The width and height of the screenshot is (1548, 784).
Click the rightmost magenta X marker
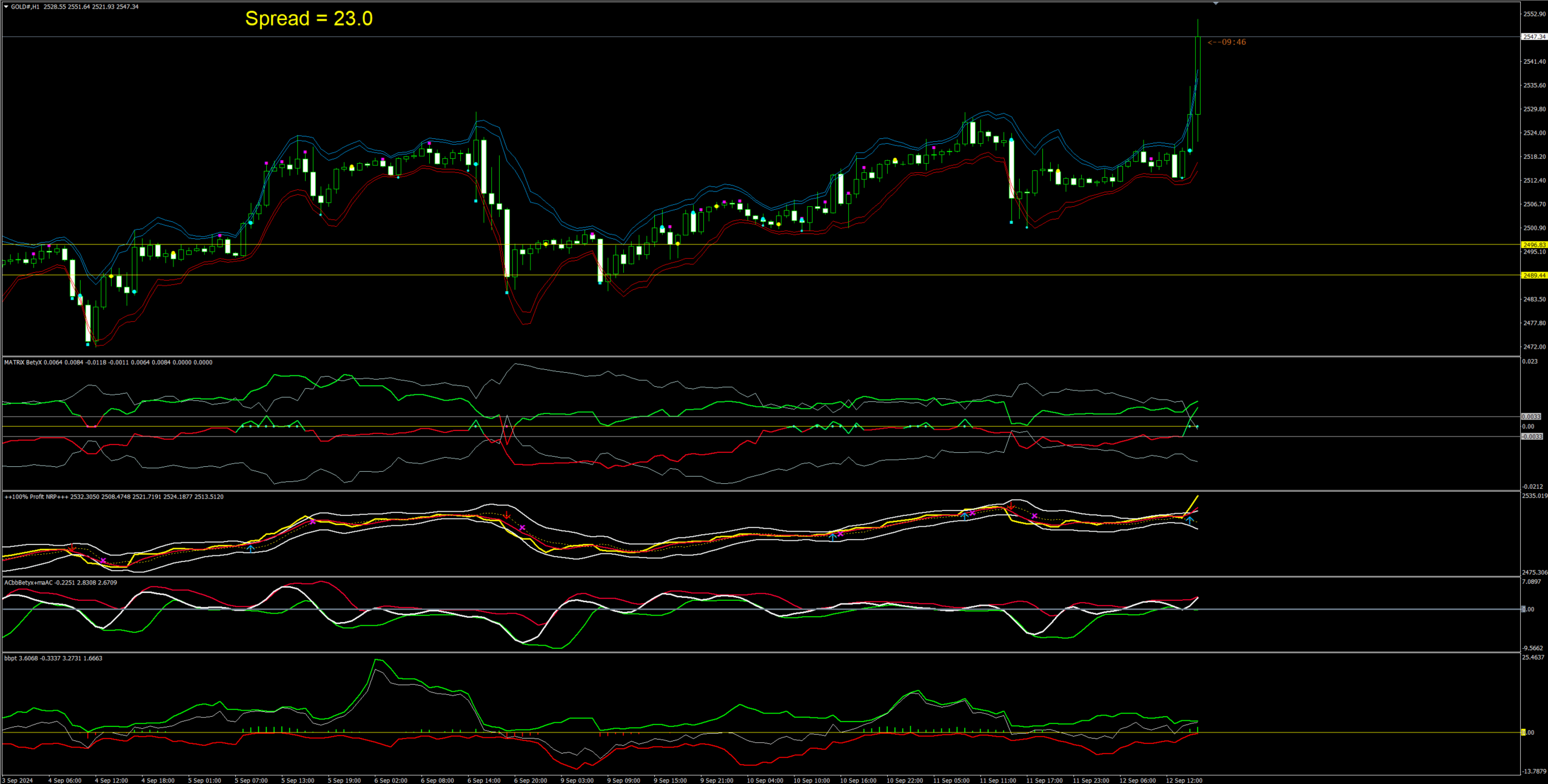(x=1034, y=516)
